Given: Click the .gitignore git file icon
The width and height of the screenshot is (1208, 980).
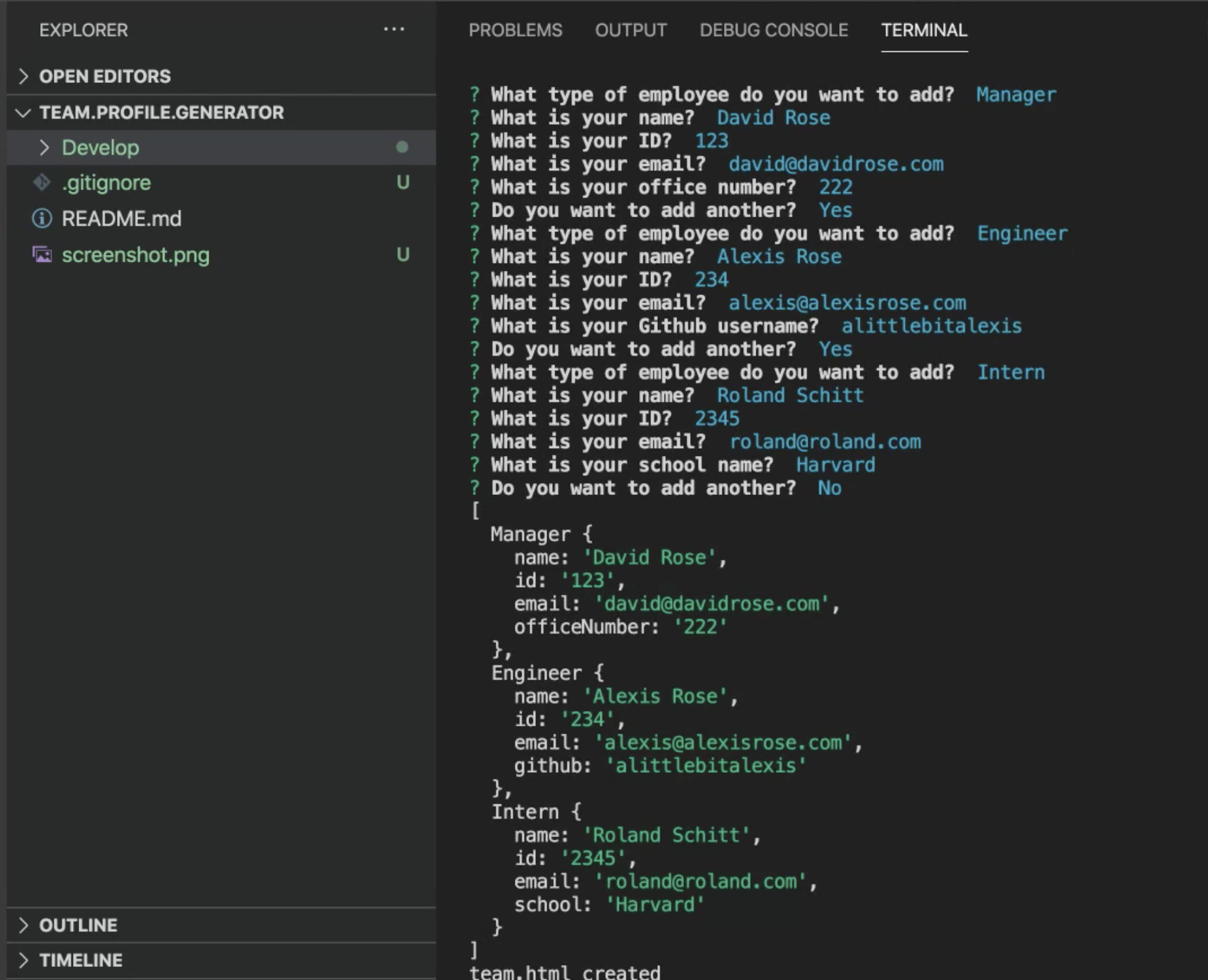Looking at the screenshot, I should [42, 183].
